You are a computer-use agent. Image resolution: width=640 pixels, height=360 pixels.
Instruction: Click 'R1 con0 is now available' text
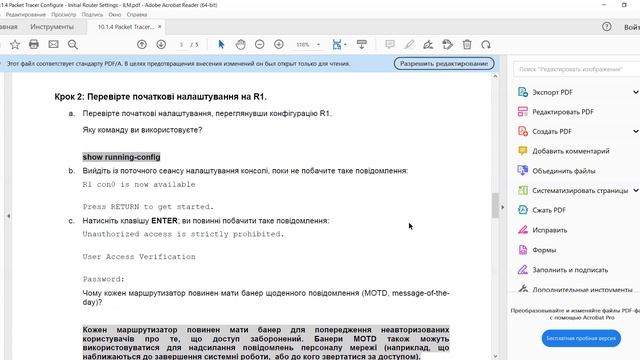click(139, 184)
